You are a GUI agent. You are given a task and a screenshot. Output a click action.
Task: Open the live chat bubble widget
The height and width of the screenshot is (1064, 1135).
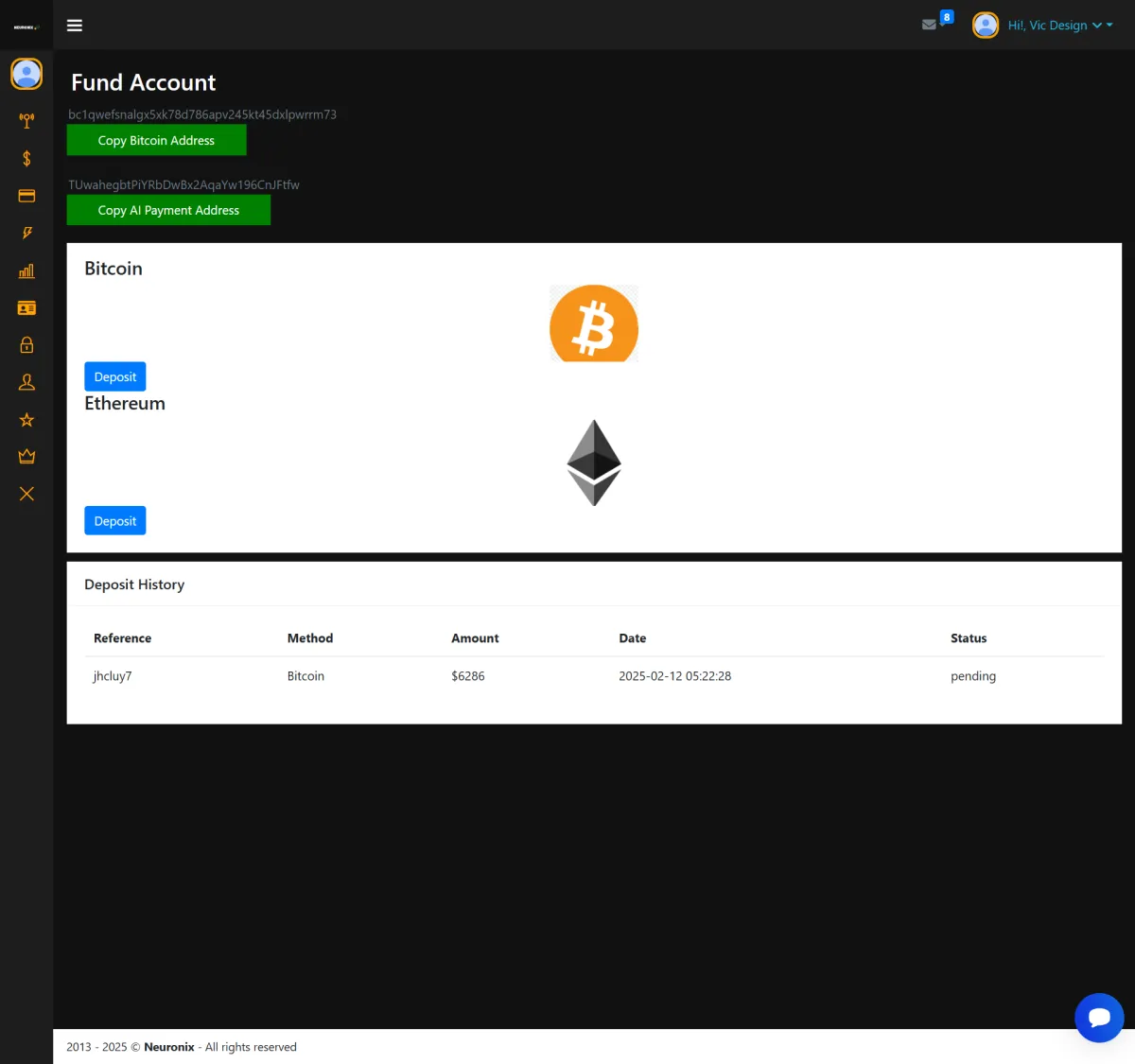1099,1018
